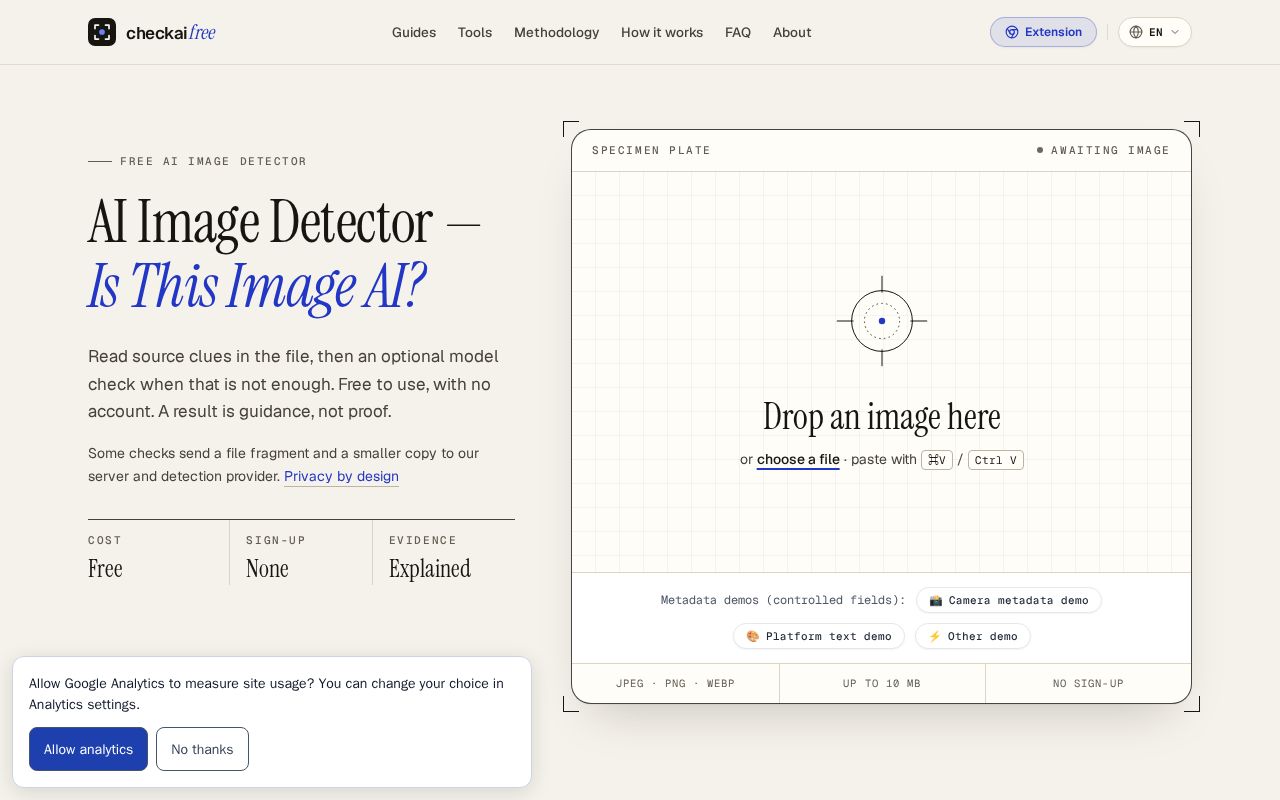This screenshot has height=800, width=1280.
Task: Navigate to the FAQ page
Action: (738, 32)
